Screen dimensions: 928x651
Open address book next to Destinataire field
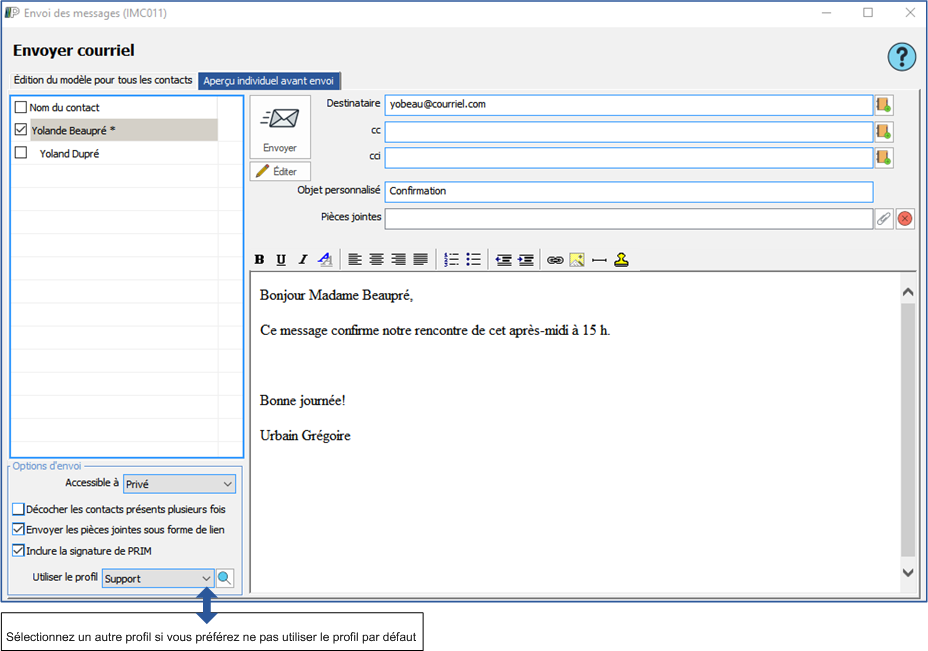(883, 105)
